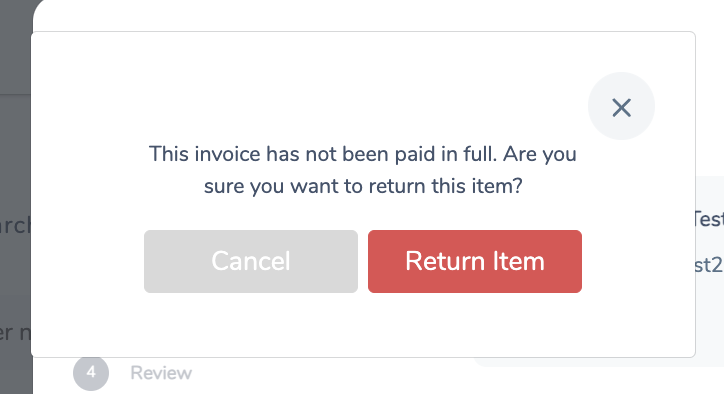
Task: Click the "Return Item" label text
Action: coord(475,261)
